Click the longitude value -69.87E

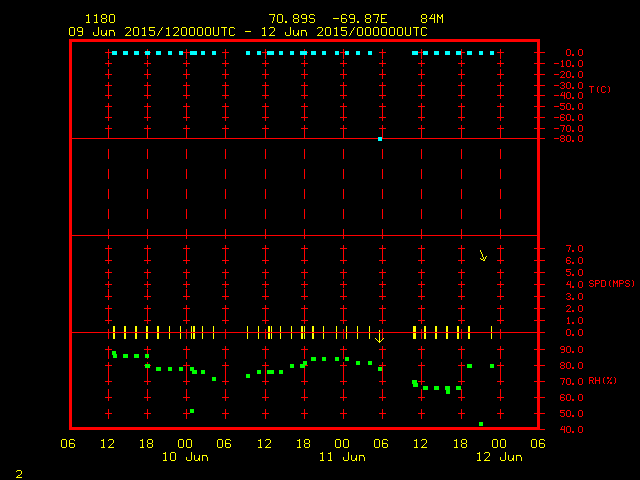click(360, 19)
